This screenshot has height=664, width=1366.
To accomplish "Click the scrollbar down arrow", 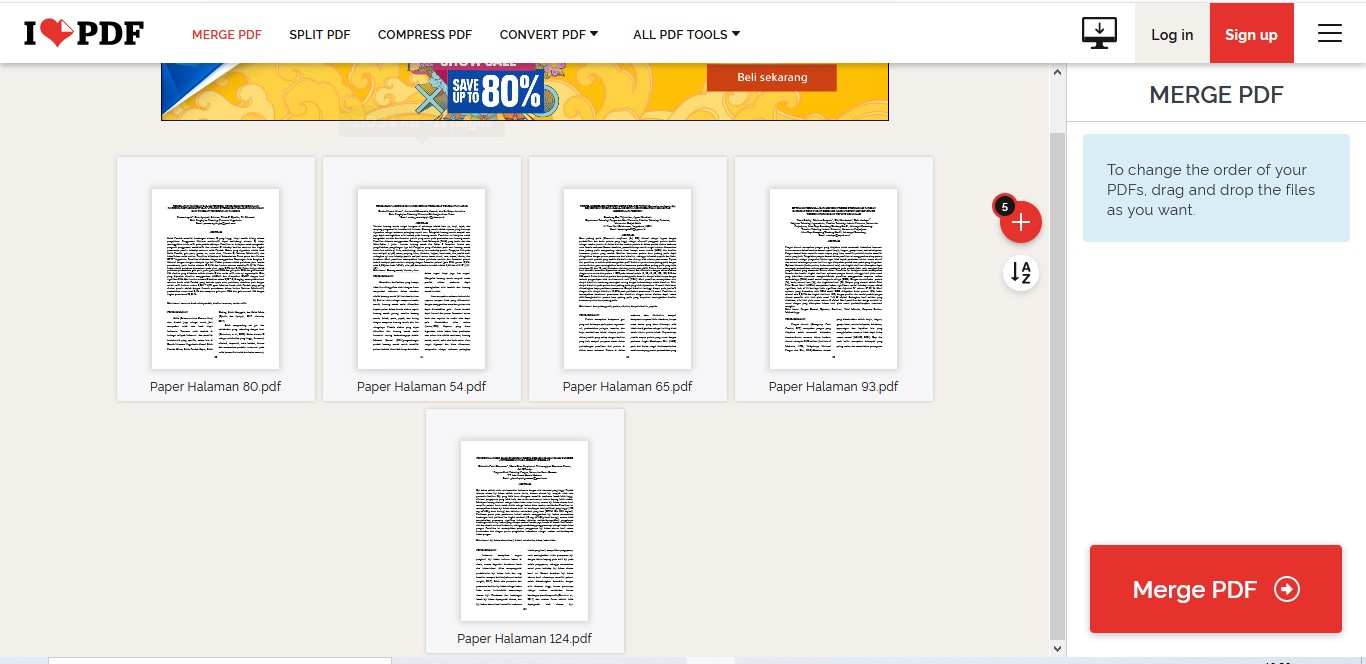I will [1057, 649].
